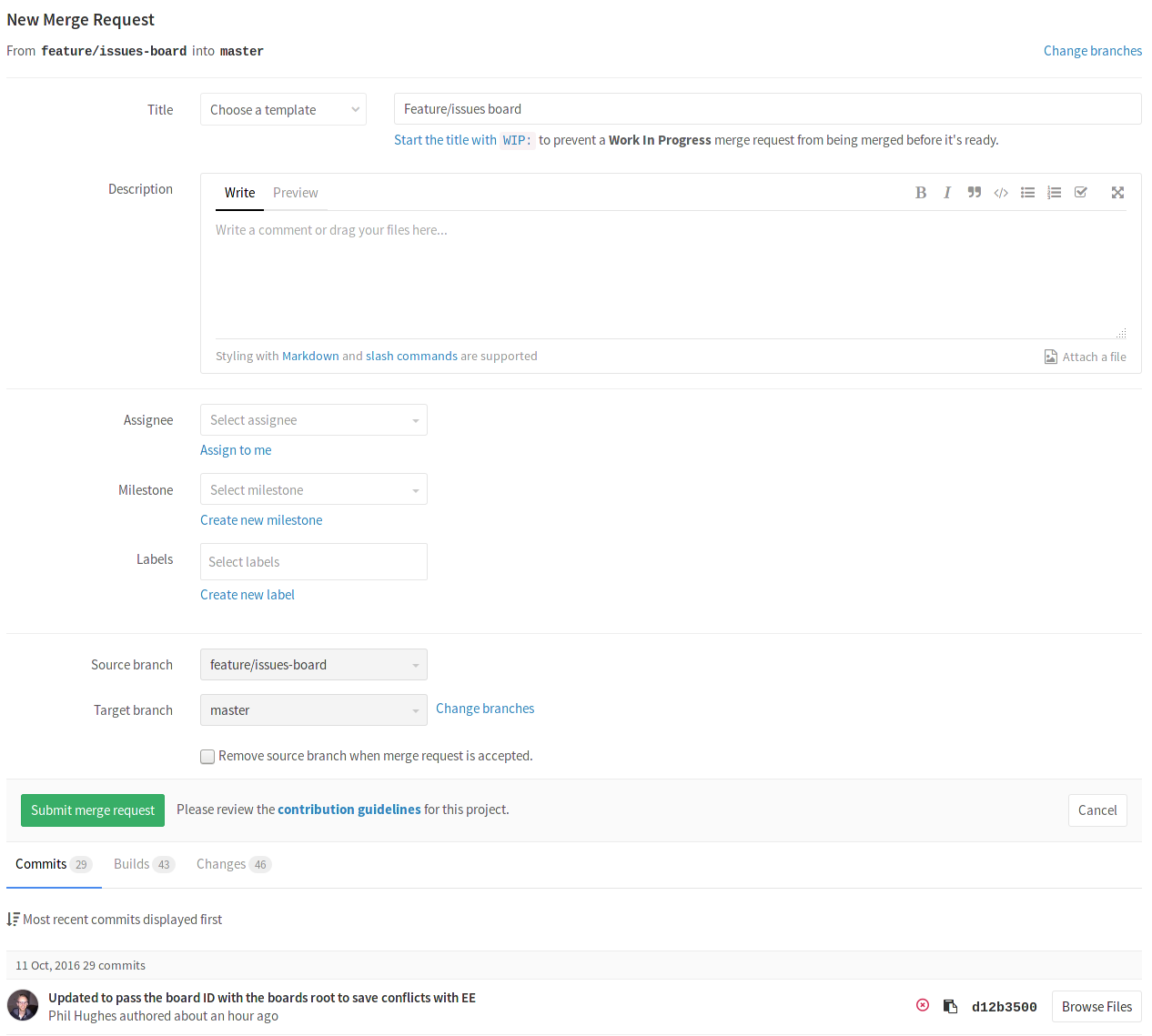The image size is (1152, 1036).
Task: Insert a bullet list in the description
Action: (x=1027, y=192)
